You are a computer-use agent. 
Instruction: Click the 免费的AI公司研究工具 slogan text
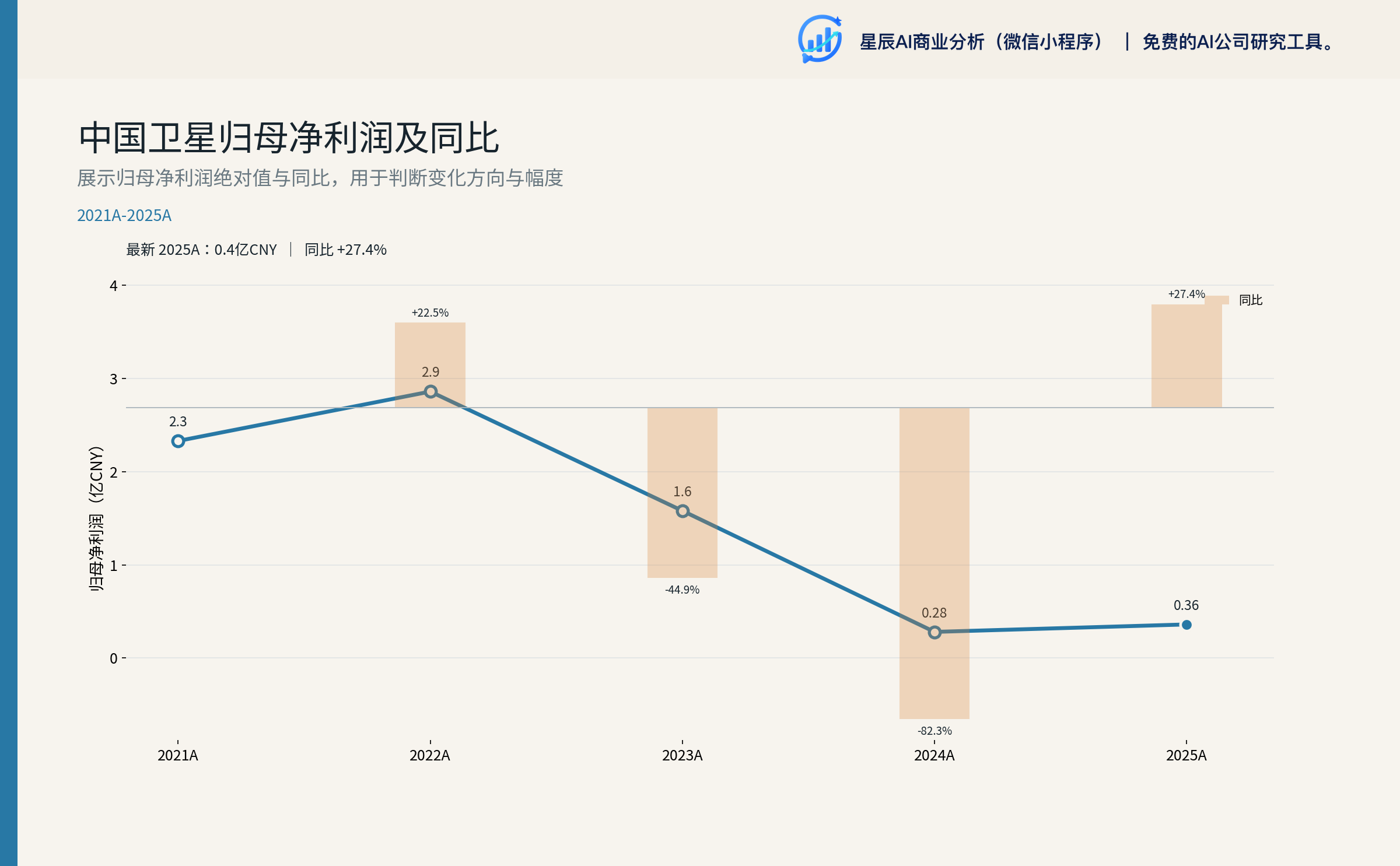pos(1238,42)
